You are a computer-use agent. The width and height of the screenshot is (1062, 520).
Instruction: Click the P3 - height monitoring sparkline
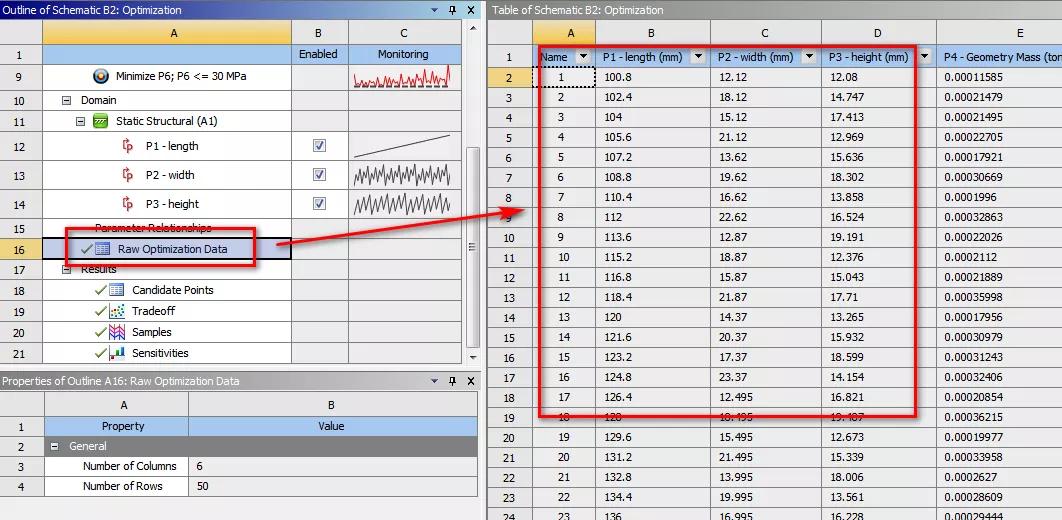[x=402, y=204]
